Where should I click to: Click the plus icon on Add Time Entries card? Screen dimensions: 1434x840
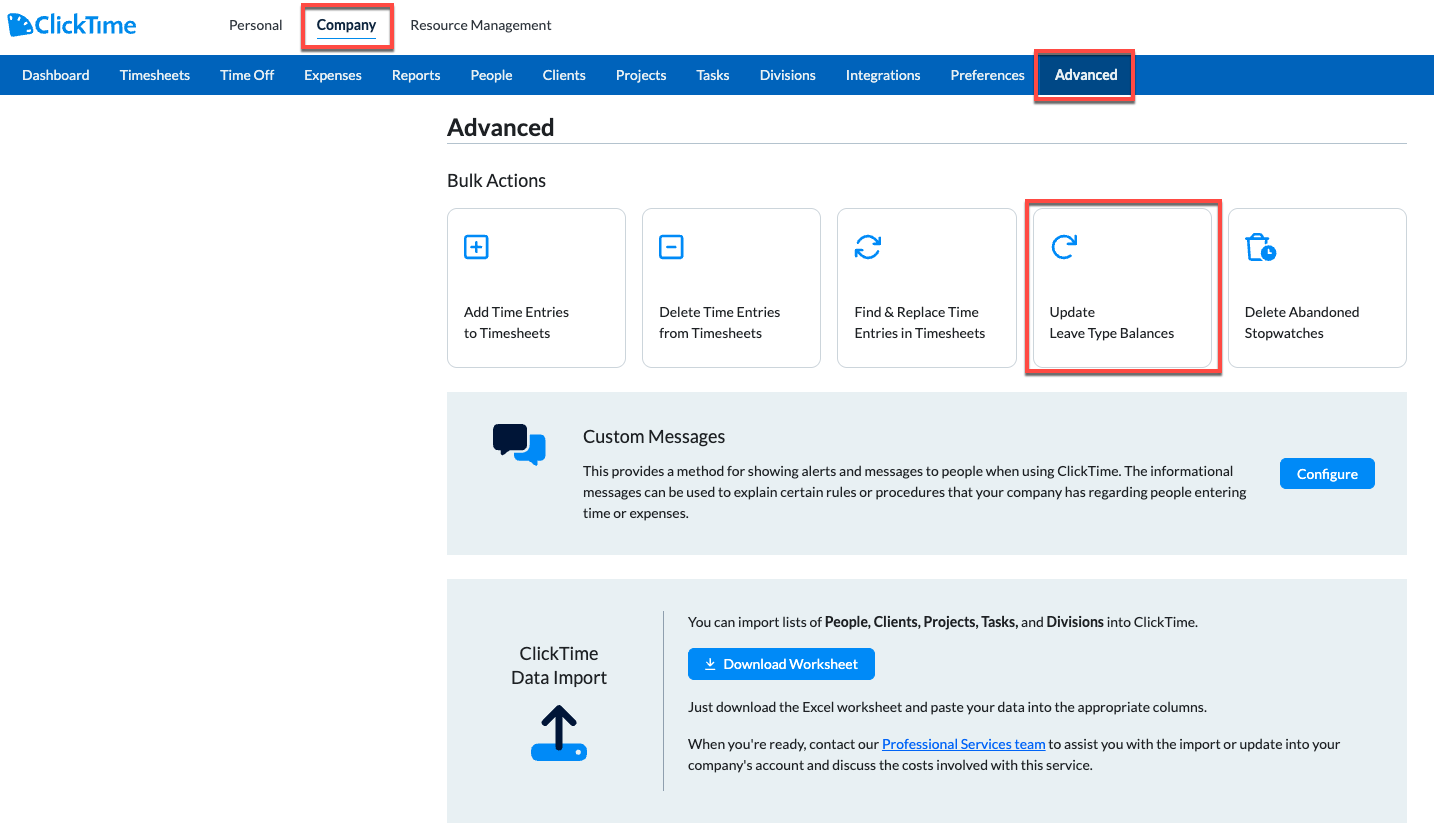(476, 247)
